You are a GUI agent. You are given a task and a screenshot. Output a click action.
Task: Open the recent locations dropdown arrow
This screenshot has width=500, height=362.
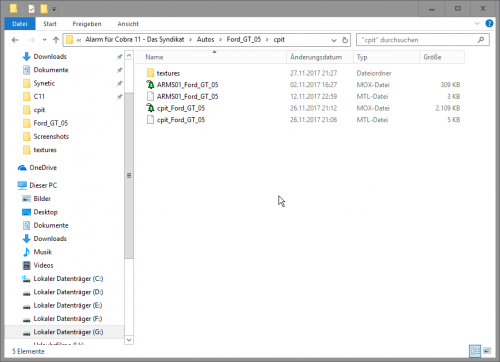coord(44,40)
